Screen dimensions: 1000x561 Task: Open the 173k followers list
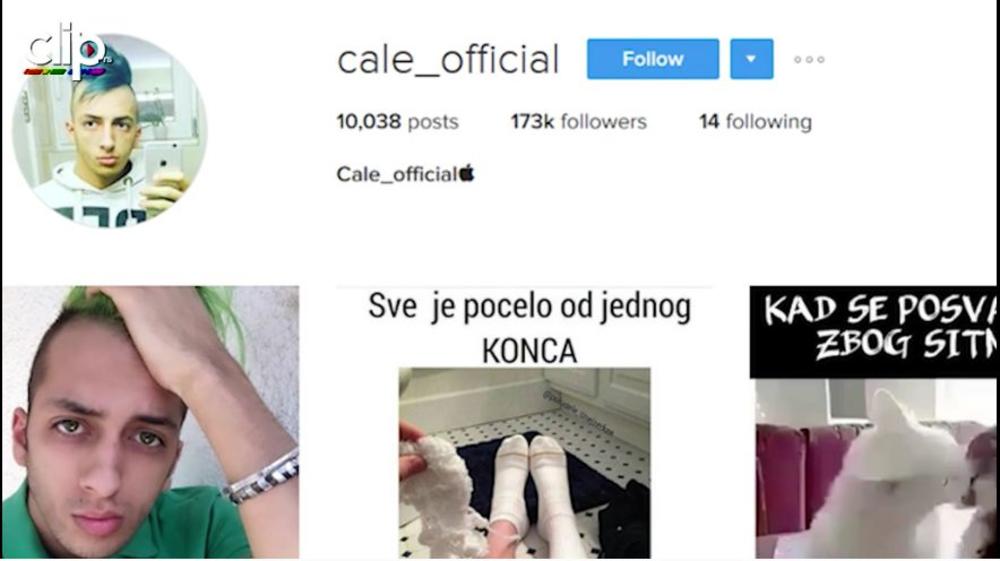pos(578,122)
